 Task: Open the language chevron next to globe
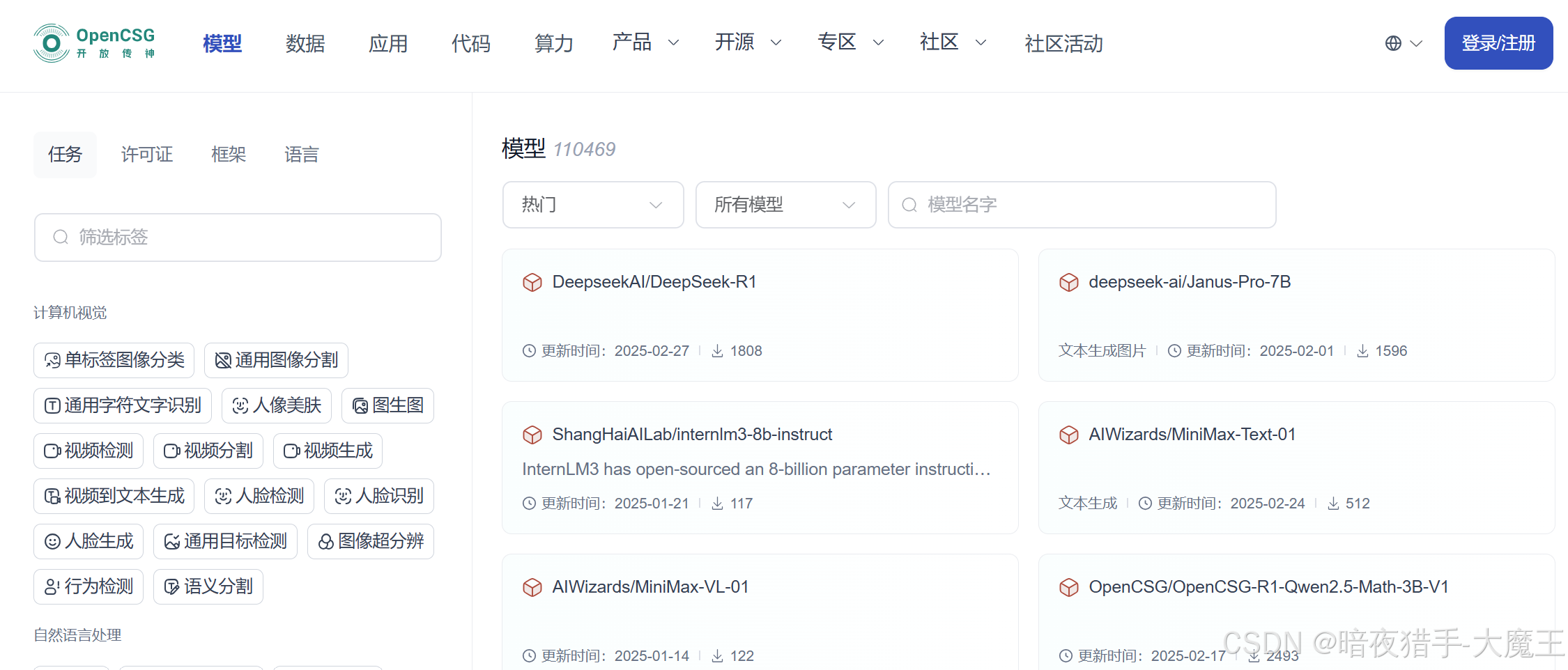pos(1416,43)
